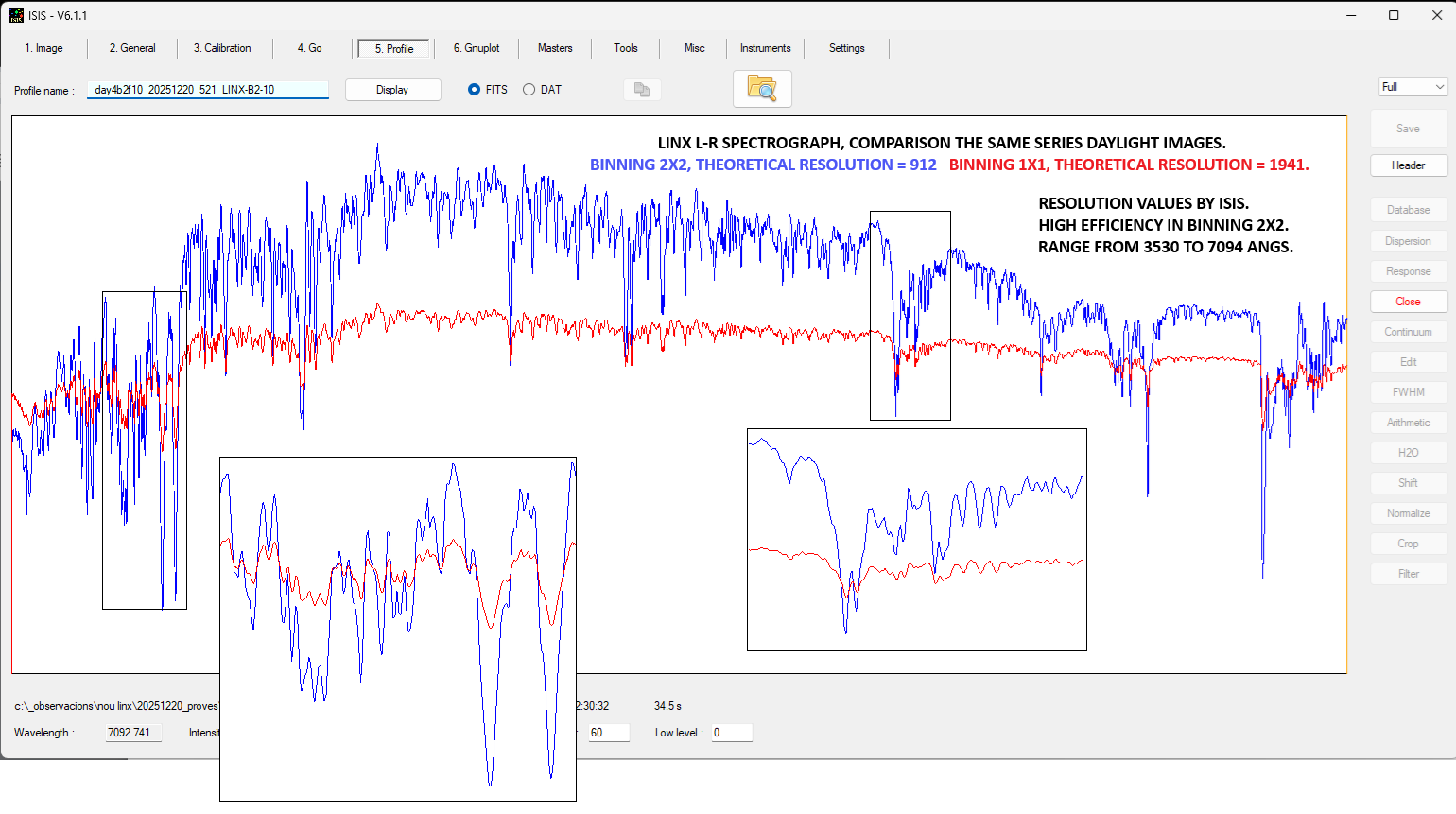This screenshot has width=1456, height=814.
Task: Select the DAT format radio button
Action: (x=529, y=90)
